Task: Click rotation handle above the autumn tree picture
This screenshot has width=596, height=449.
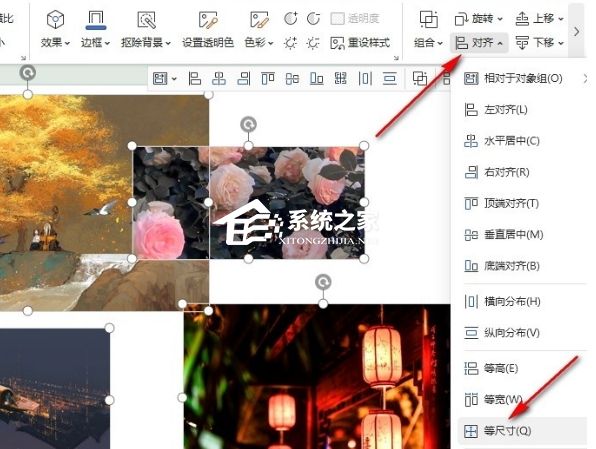Action: pos(28,73)
